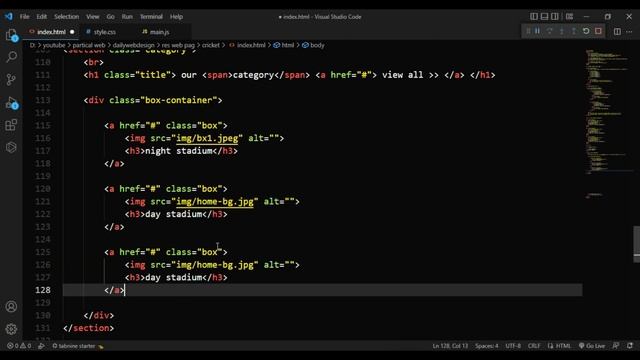640x360 pixels.
Task: Open the Source Control view
Action: [x=11, y=80]
